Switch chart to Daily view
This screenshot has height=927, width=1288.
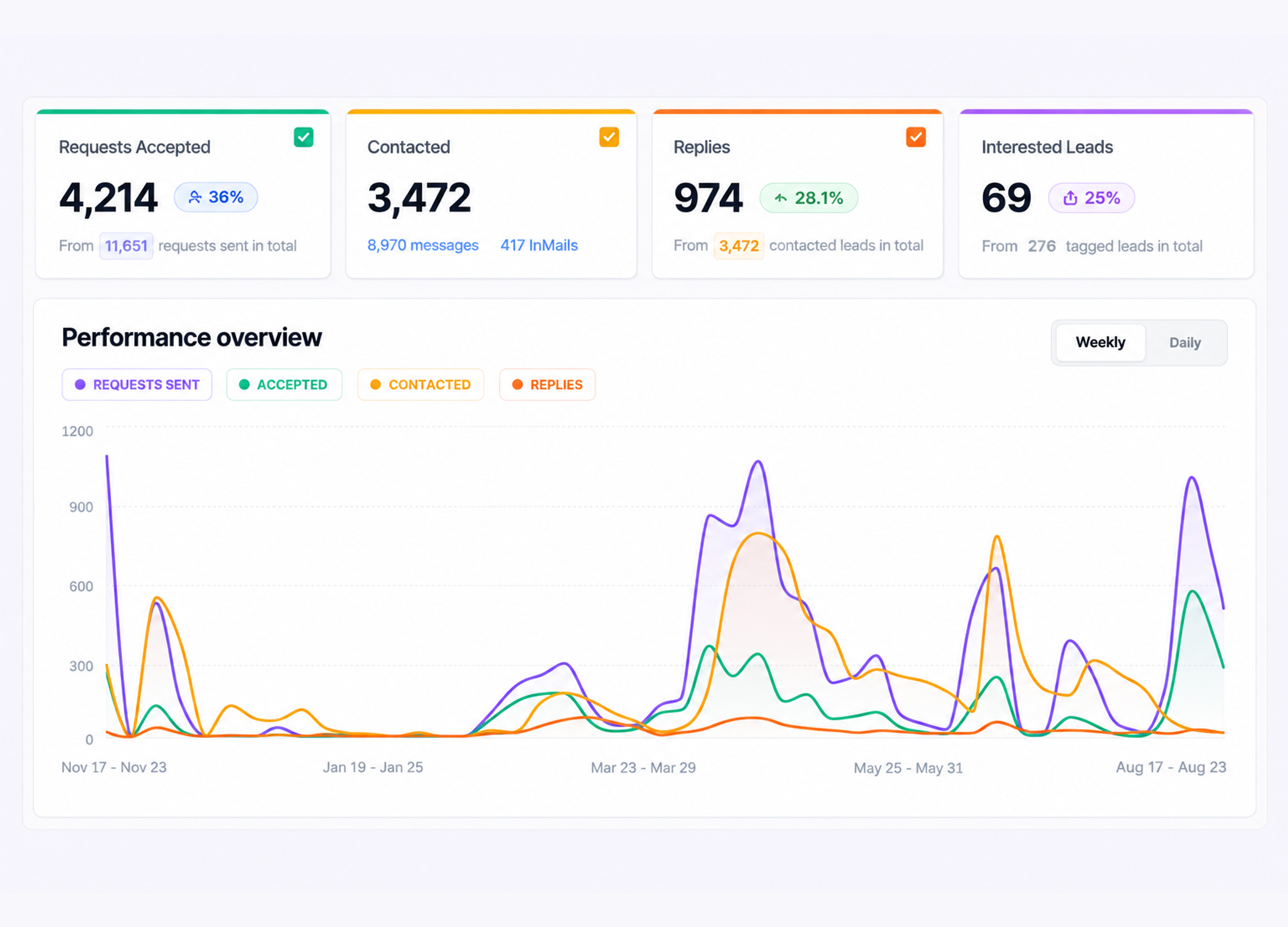[x=1185, y=343]
